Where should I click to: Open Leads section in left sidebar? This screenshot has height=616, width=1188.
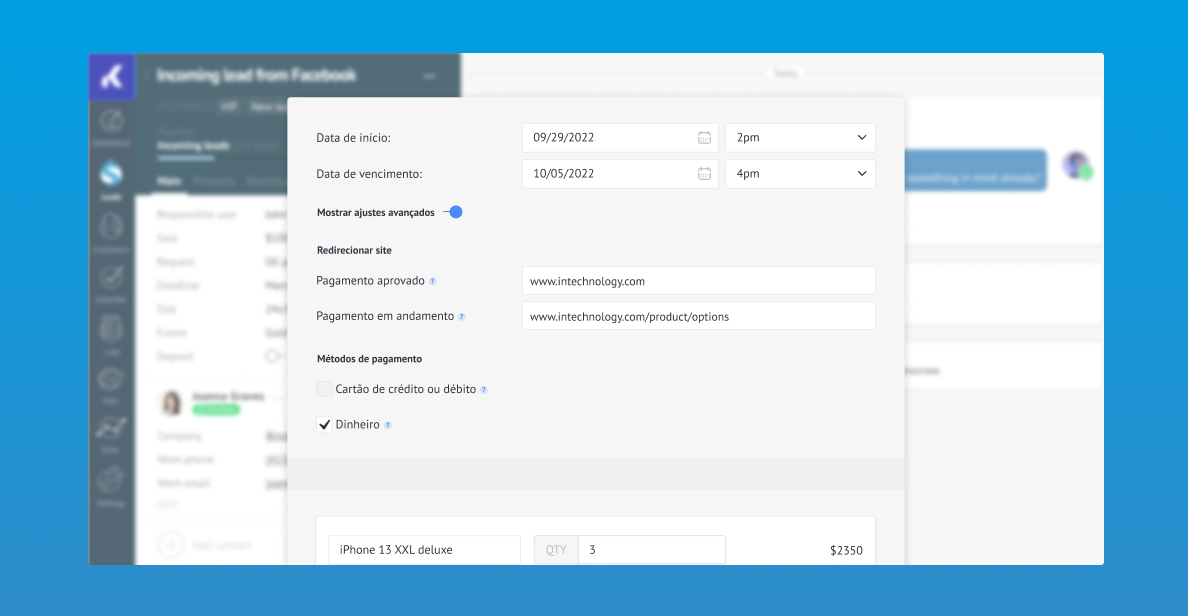tap(111, 180)
